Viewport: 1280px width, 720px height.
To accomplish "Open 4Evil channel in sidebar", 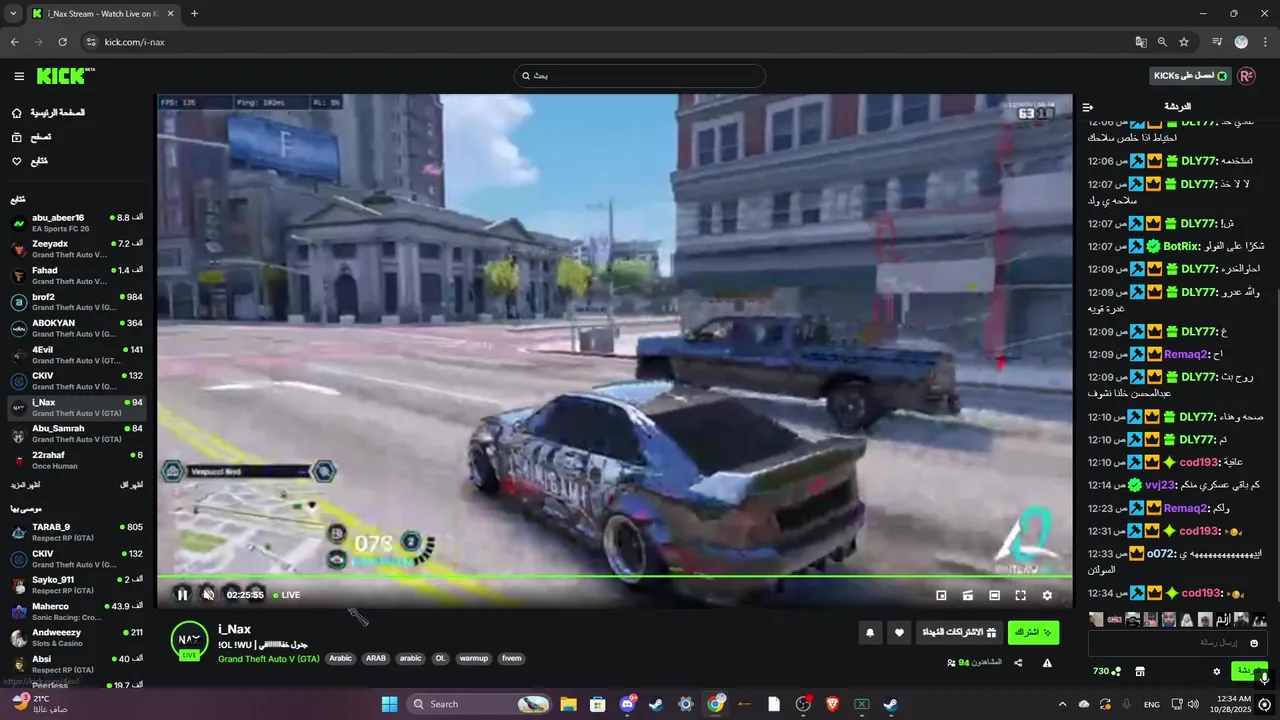I will point(78,355).
